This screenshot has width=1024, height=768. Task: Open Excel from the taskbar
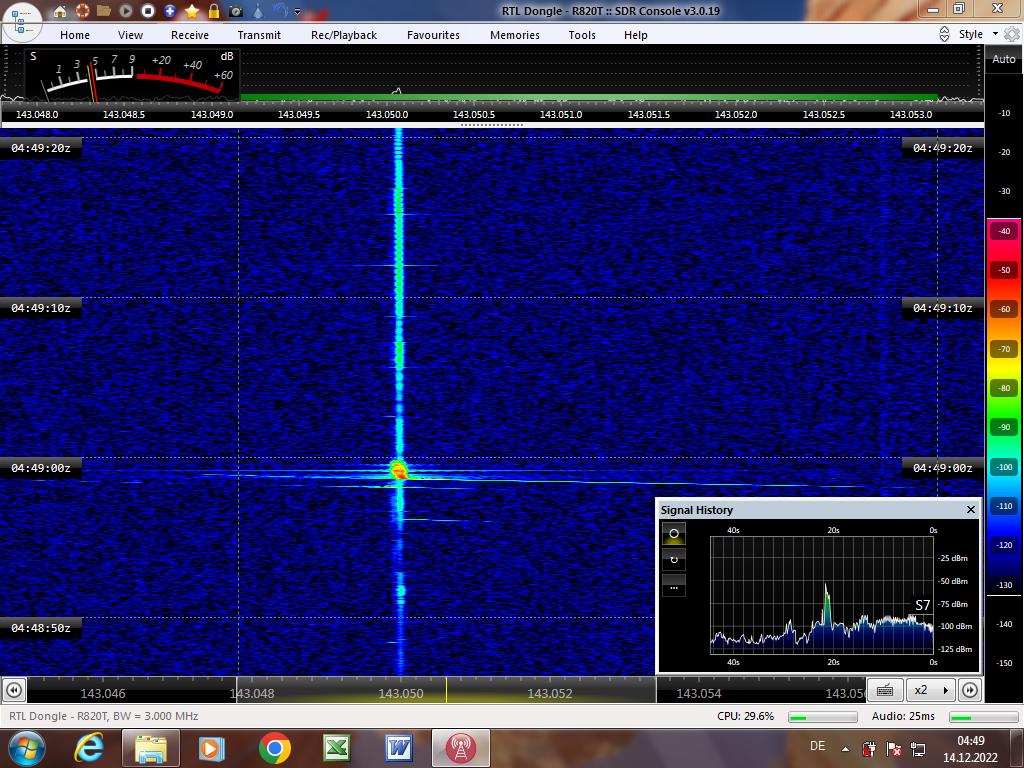tap(337, 748)
